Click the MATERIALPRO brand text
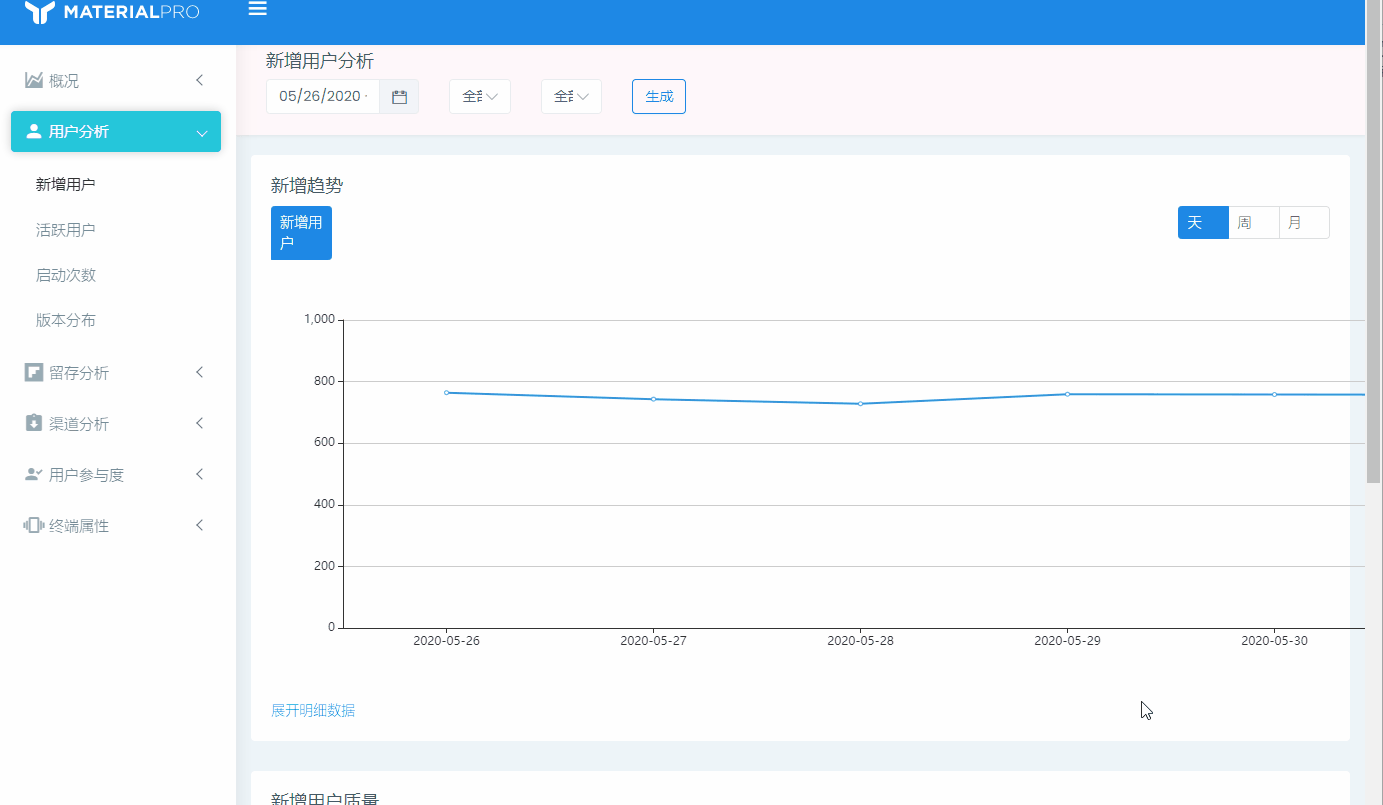This screenshot has width=1383, height=805. point(131,12)
